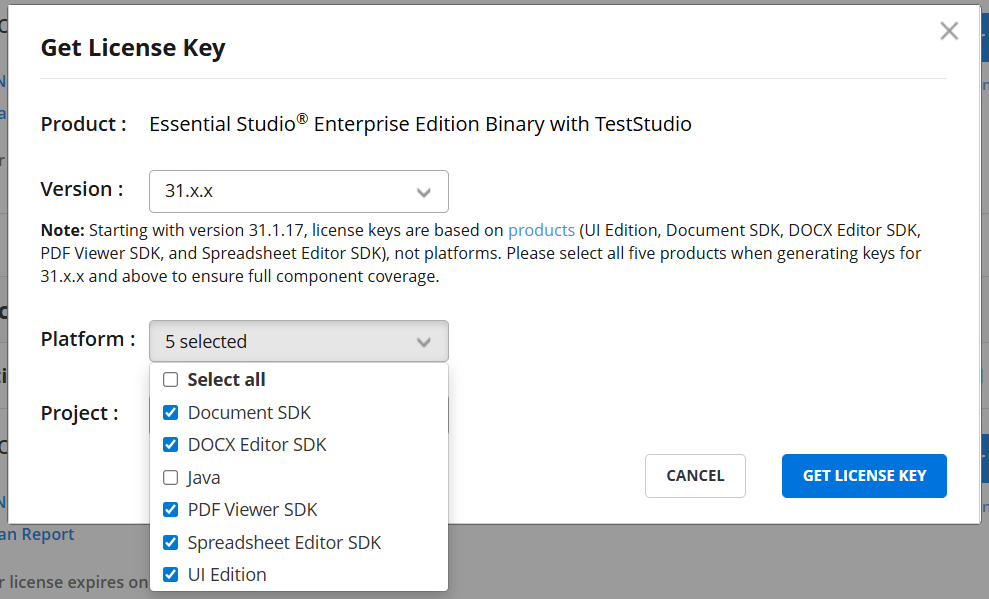This screenshot has width=989, height=599.
Task: Close the Get License Key dialog
Action: pos(948,31)
